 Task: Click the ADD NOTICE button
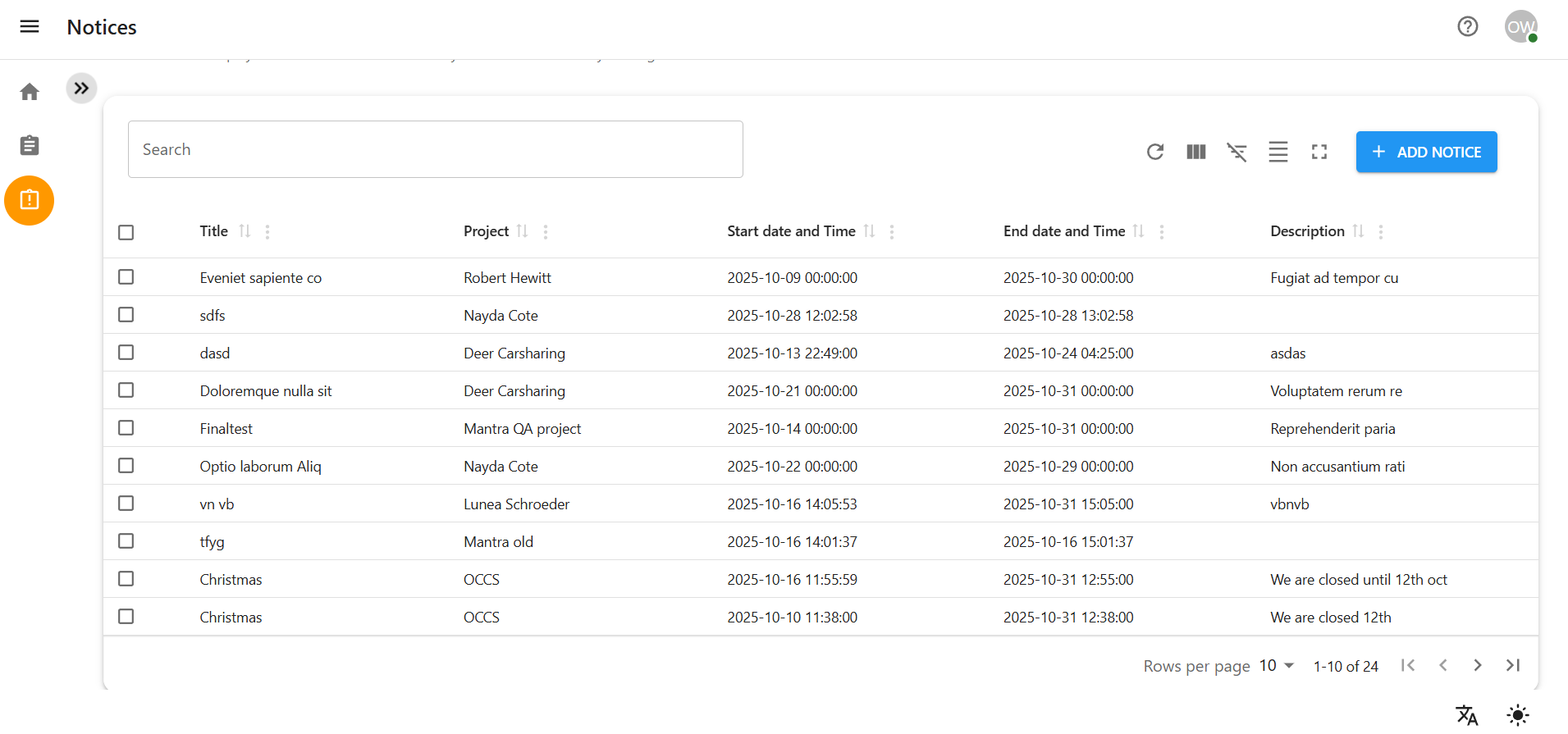(1426, 152)
